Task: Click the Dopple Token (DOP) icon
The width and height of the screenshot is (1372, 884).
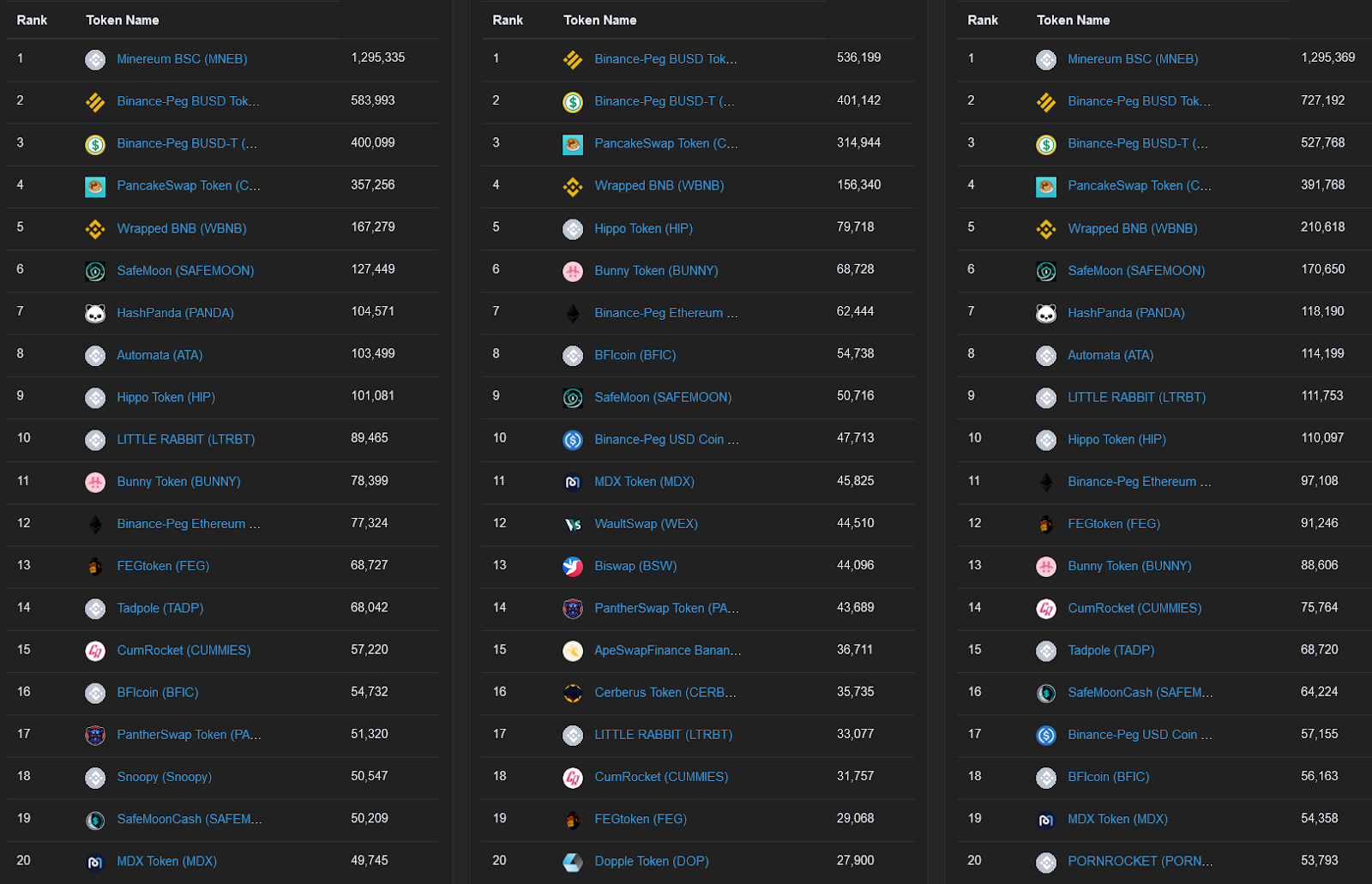Action: tap(573, 862)
